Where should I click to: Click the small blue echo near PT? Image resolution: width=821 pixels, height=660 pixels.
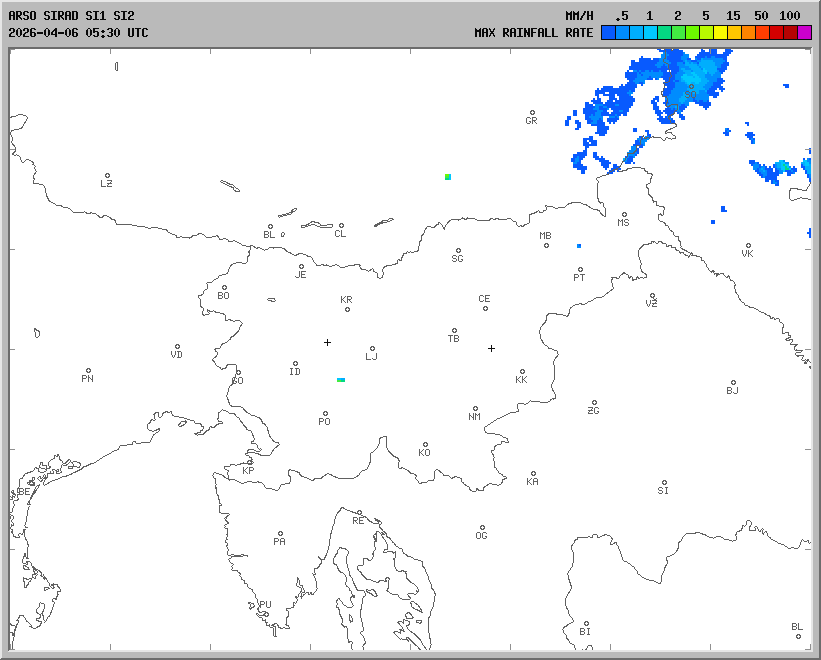[x=578, y=245]
